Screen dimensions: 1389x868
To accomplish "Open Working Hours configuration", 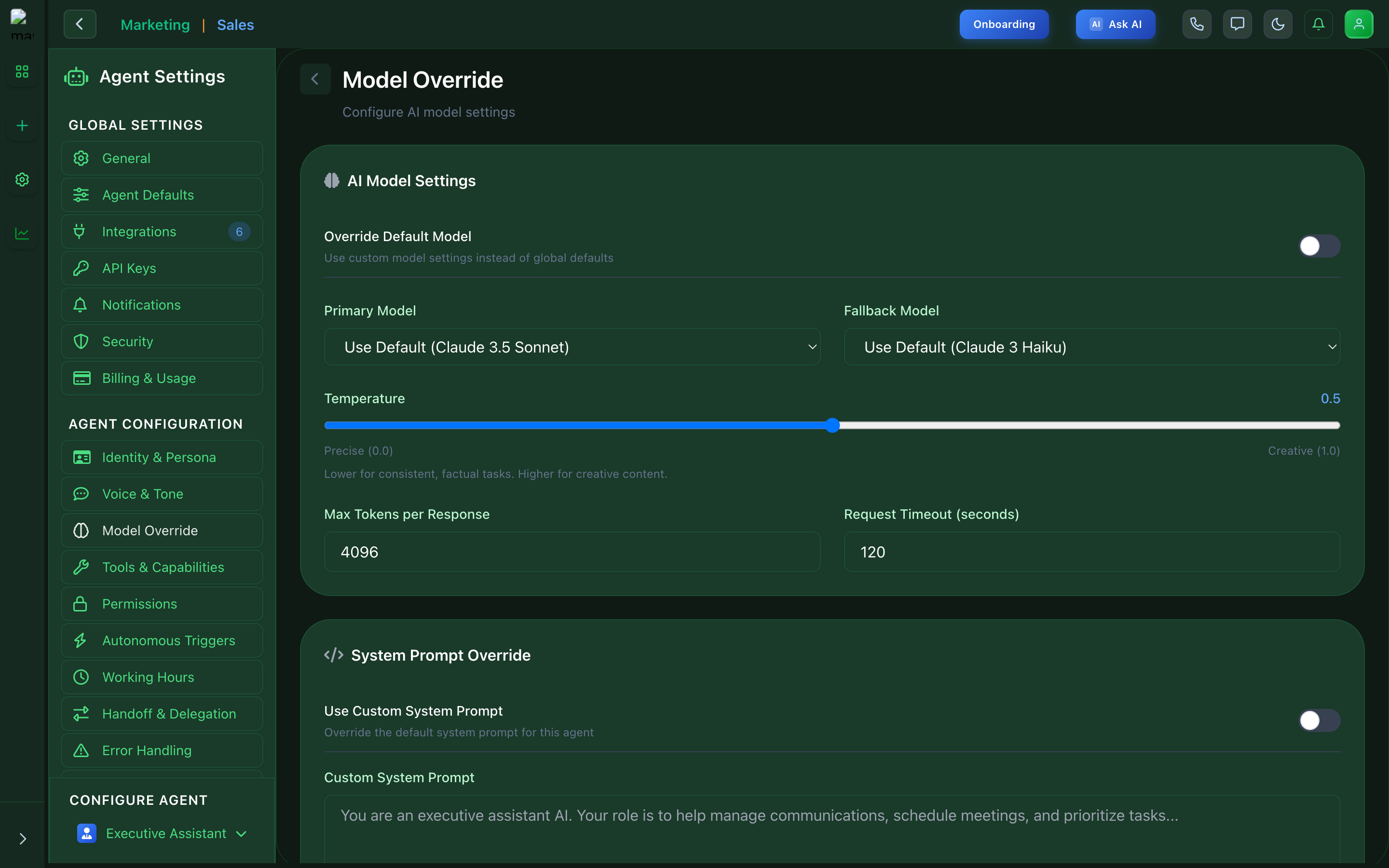I will [162, 678].
